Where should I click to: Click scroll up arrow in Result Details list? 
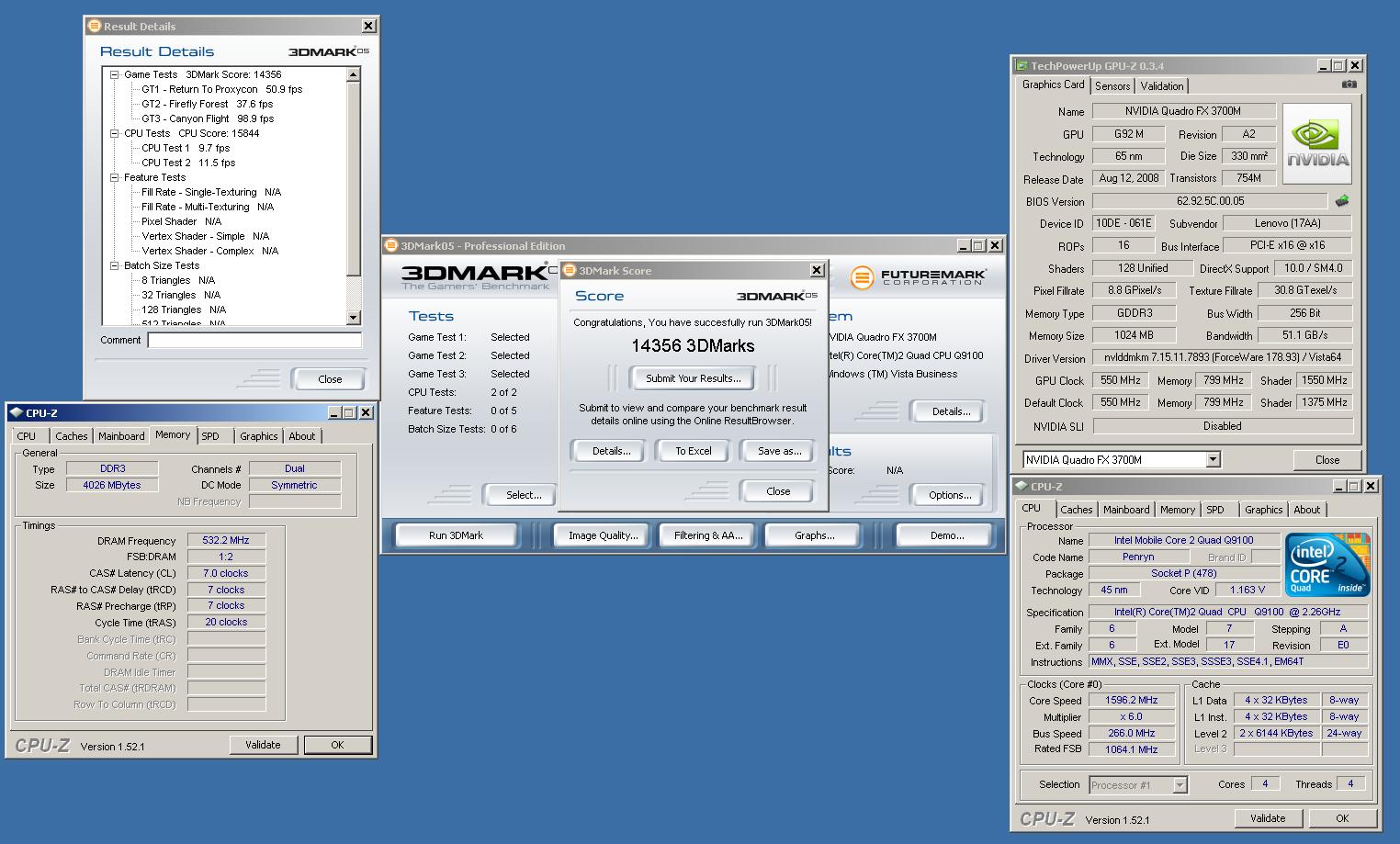354,74
